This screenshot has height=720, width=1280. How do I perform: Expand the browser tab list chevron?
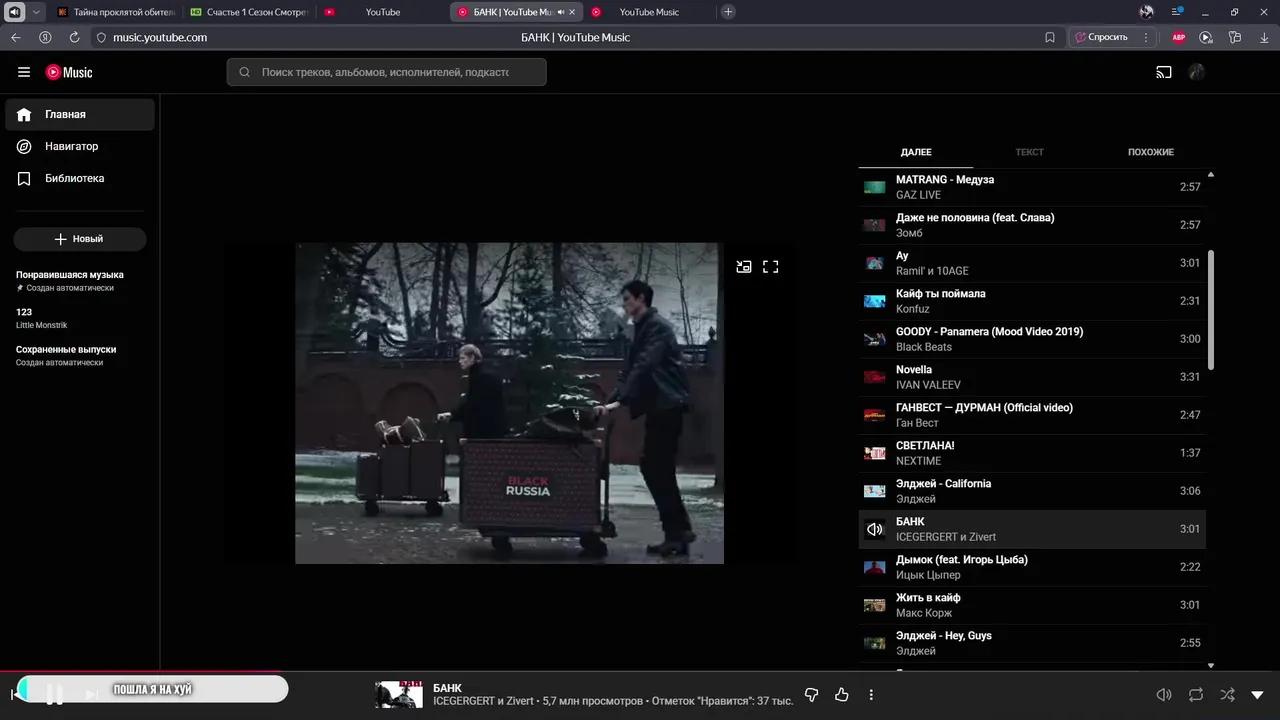pos(37,12)
